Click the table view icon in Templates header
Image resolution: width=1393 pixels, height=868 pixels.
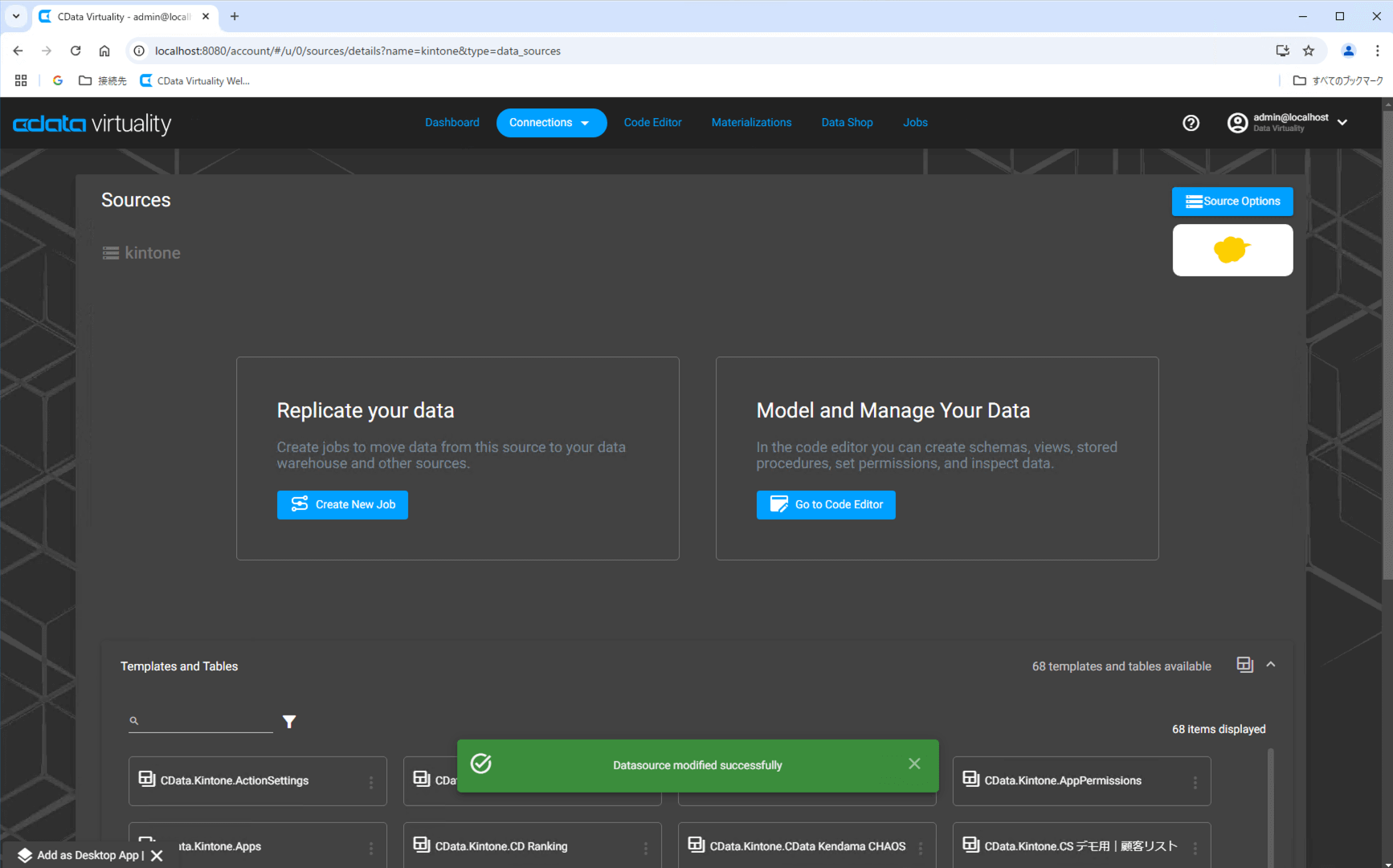tap(1244, 665)
